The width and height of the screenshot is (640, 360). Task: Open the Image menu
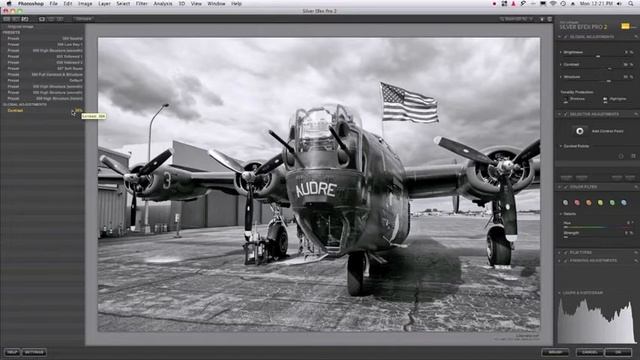click(x=85, y=4)
